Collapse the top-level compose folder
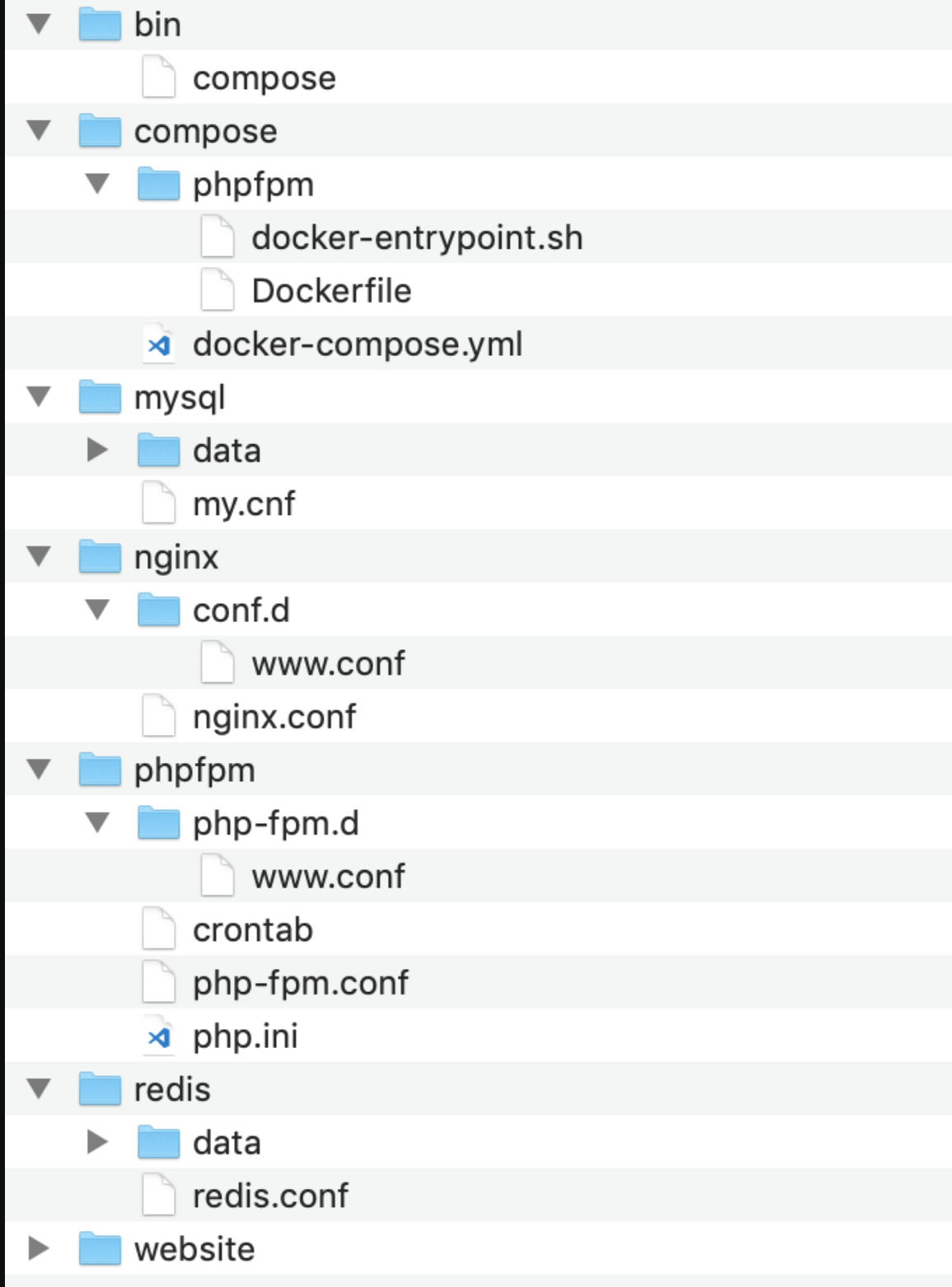Viewport: 952px width, 1287px height. tap(39, 131)
